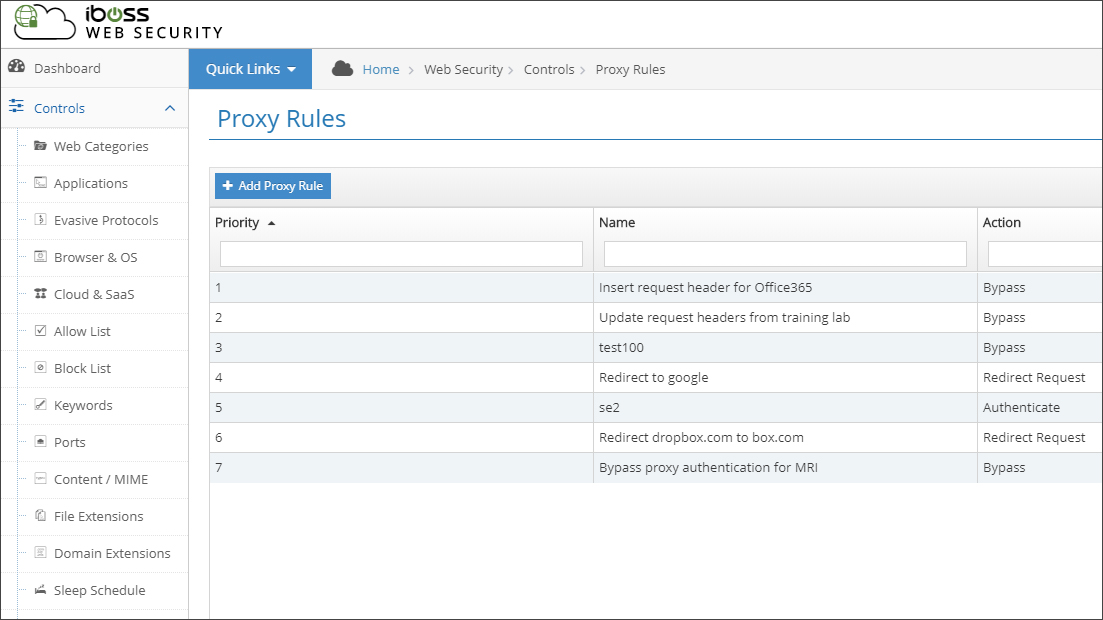Click the Content / MIME icon
This screenshot has width=1103, height=620.
coord(41,479)
